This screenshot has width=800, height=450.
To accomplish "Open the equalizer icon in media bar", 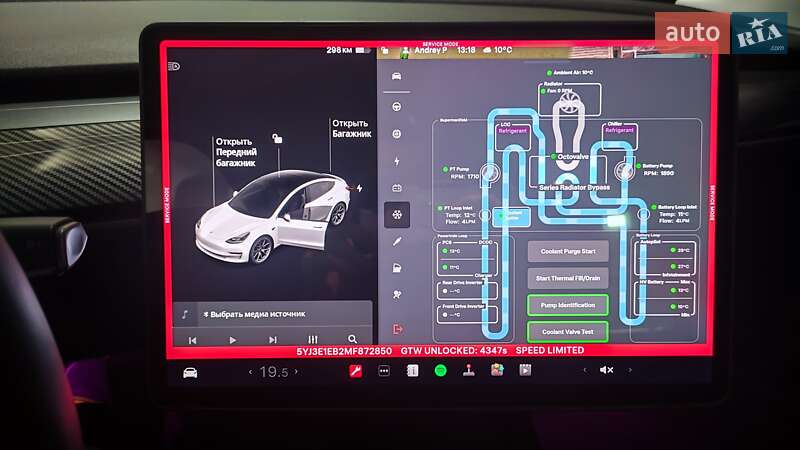I will click(x=313, y=340).
